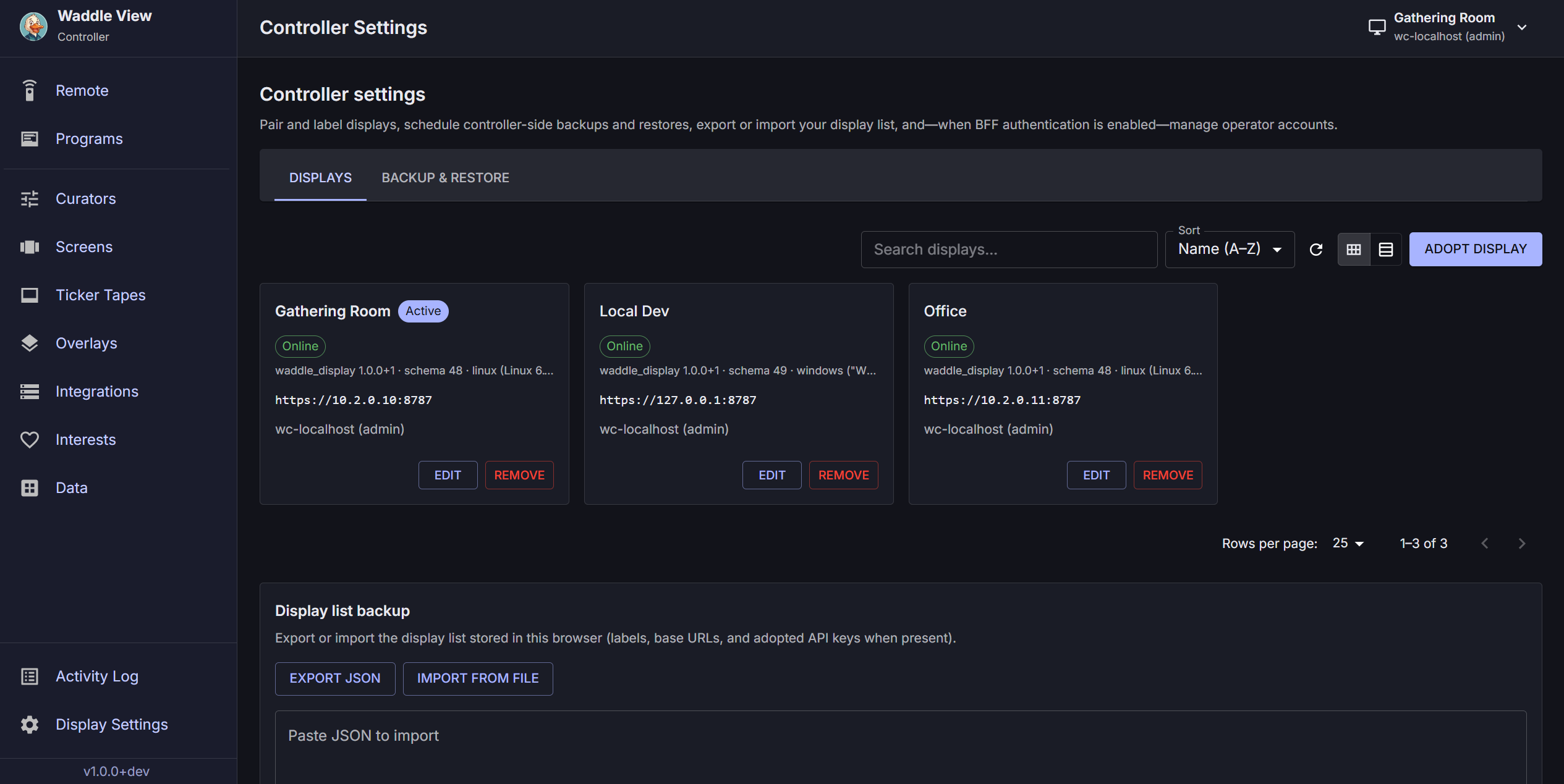Go to Interests
This screenshot has width=1564, height=784.
(86, 439)
